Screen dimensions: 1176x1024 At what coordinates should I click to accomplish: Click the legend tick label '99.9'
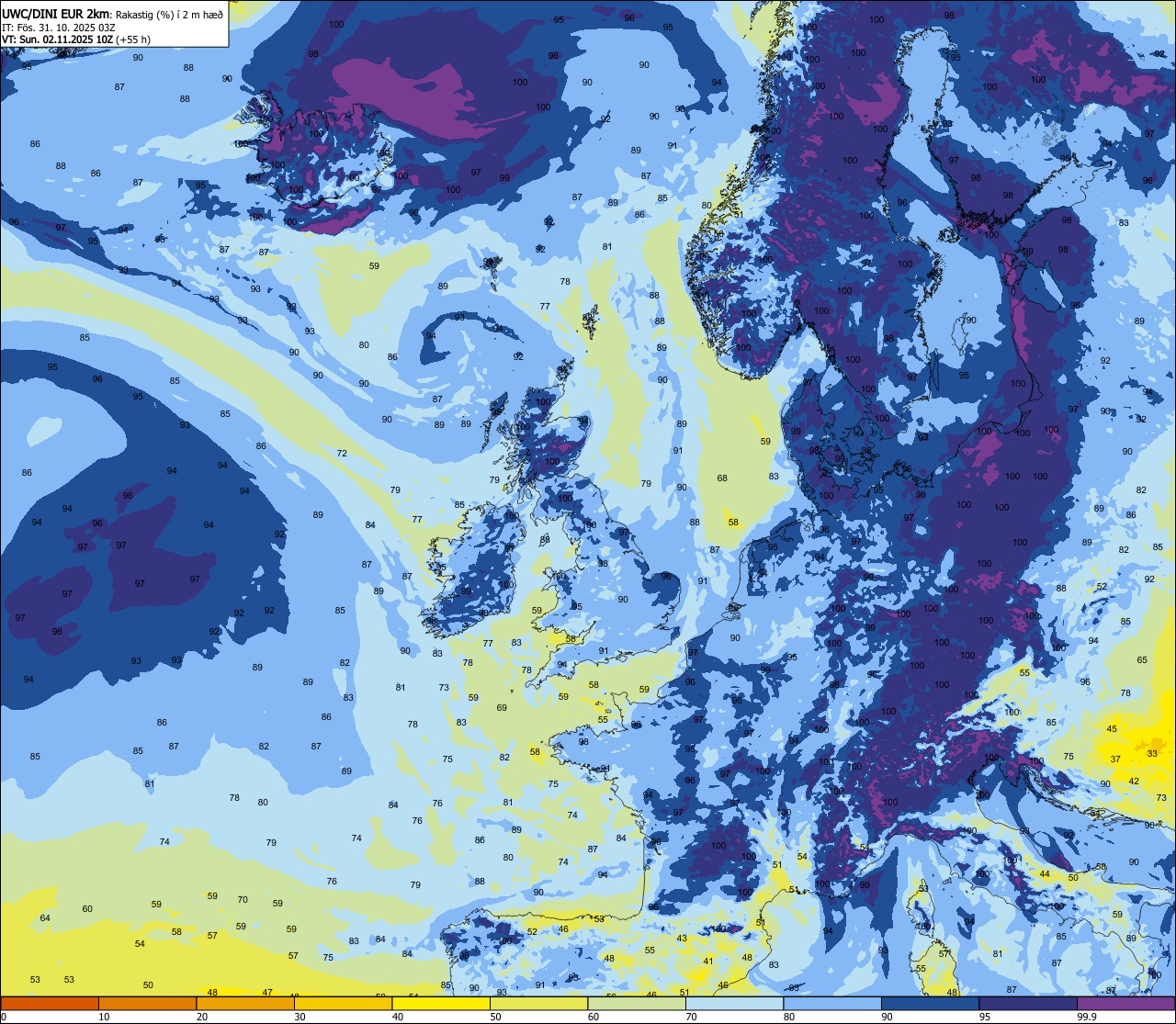click(x=1088, y=1017)
